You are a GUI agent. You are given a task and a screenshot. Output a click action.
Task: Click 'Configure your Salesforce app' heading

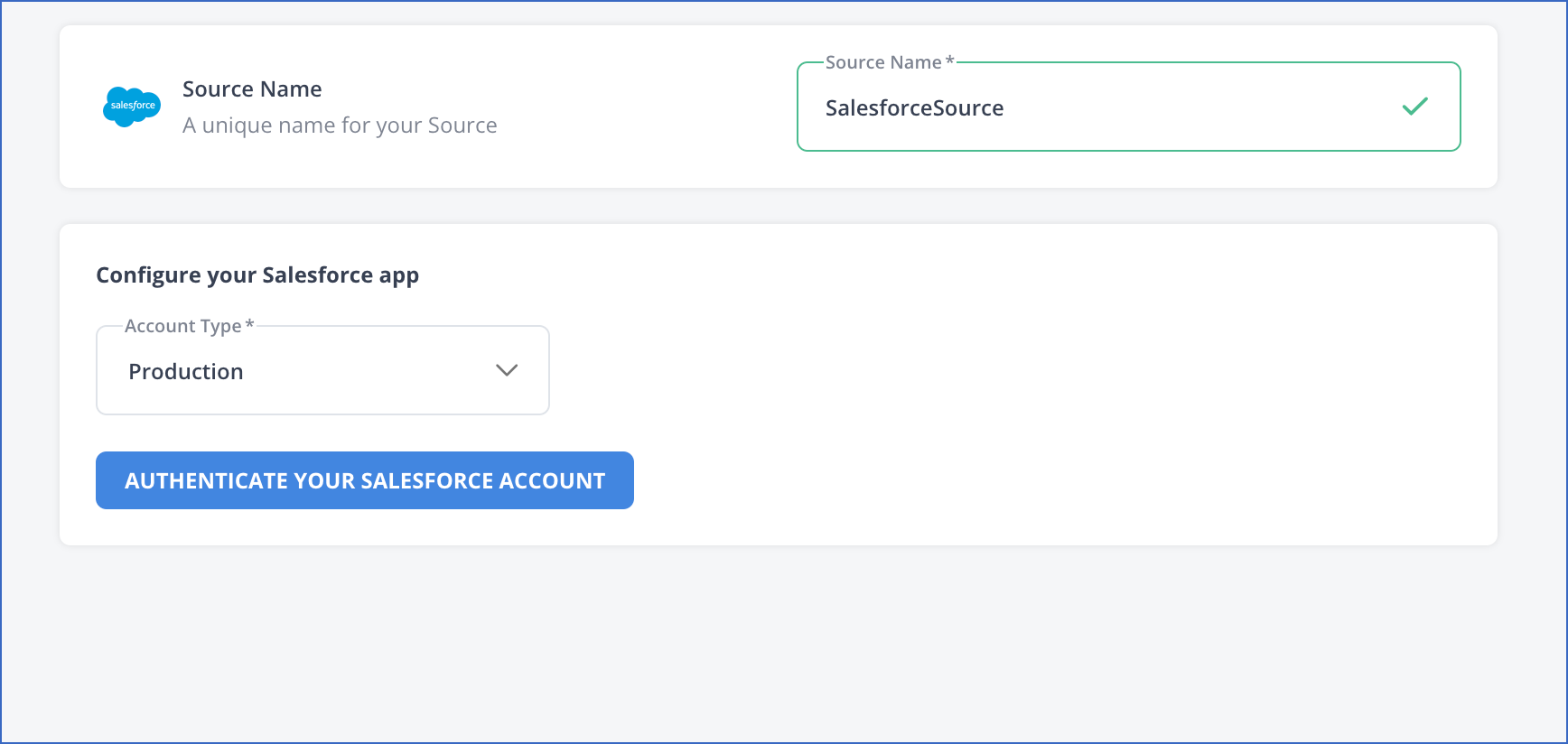[x=257, y=275]
